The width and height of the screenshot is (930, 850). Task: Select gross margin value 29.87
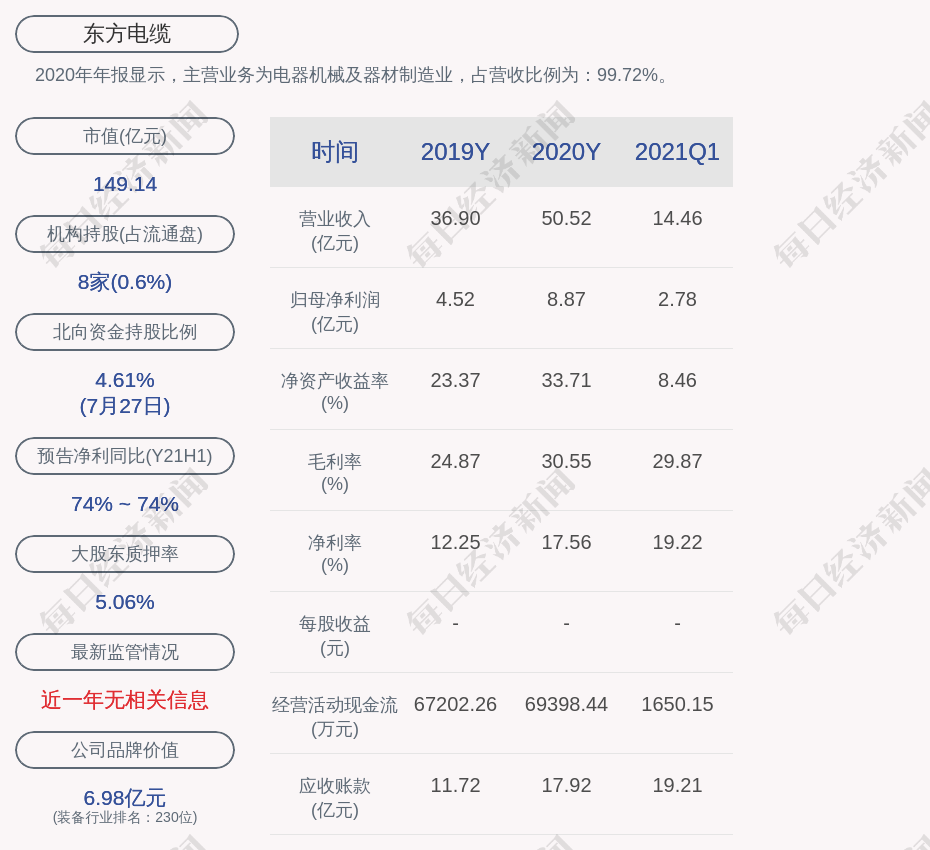pyautogui.click(x=677, y=461)
